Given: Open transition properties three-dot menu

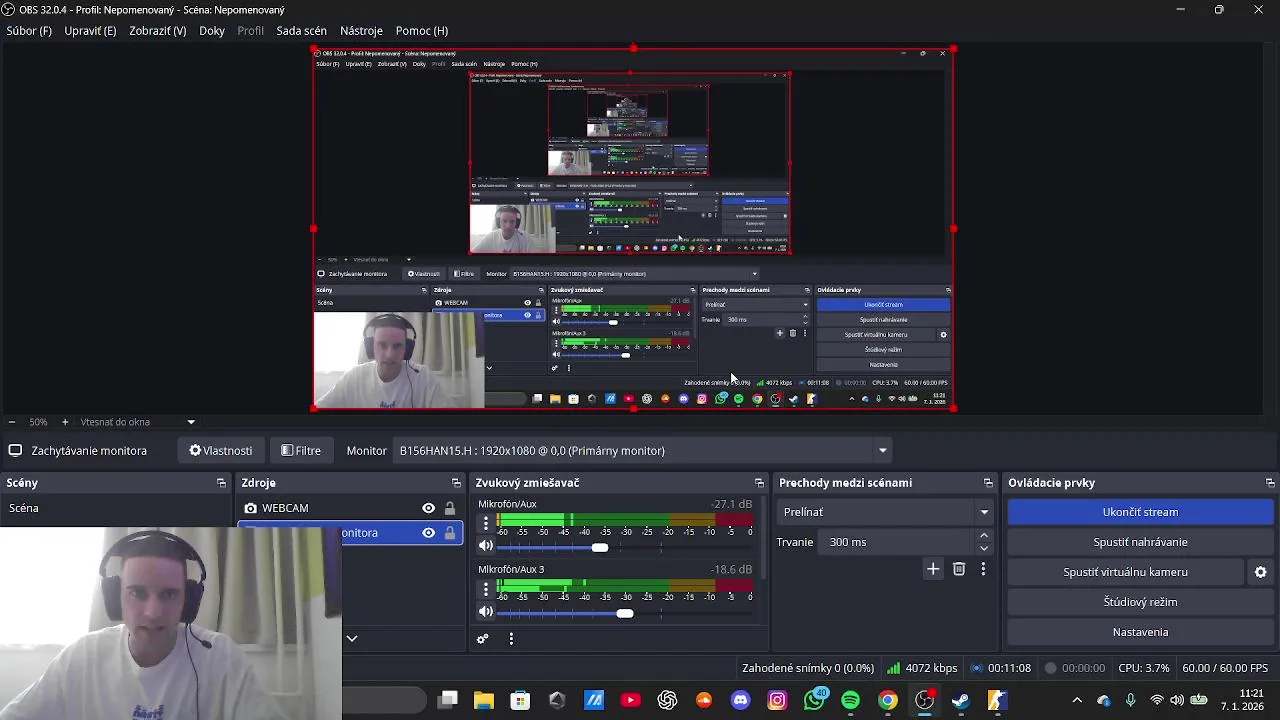Looking at the screenshot, I should 983,569.
